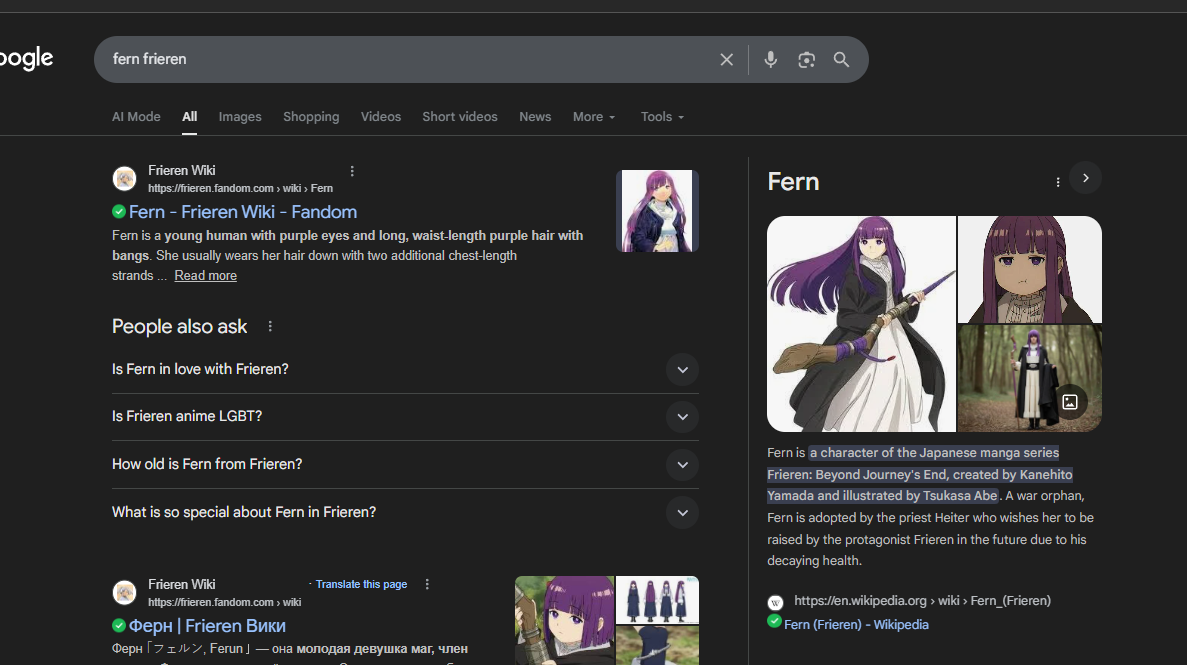1187x665 pixels.
Task: Open Ферн | Frieren Вики link
Action: coord(207,626)
